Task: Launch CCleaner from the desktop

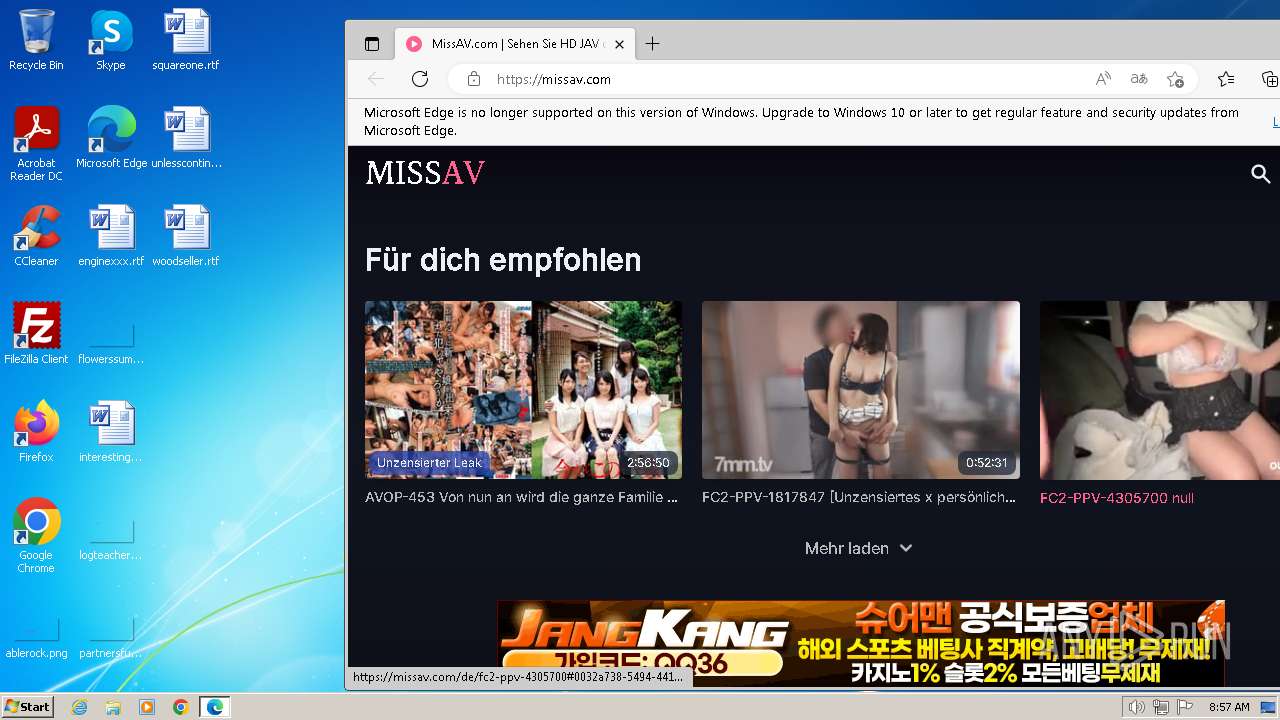Action: pos(36,236)
